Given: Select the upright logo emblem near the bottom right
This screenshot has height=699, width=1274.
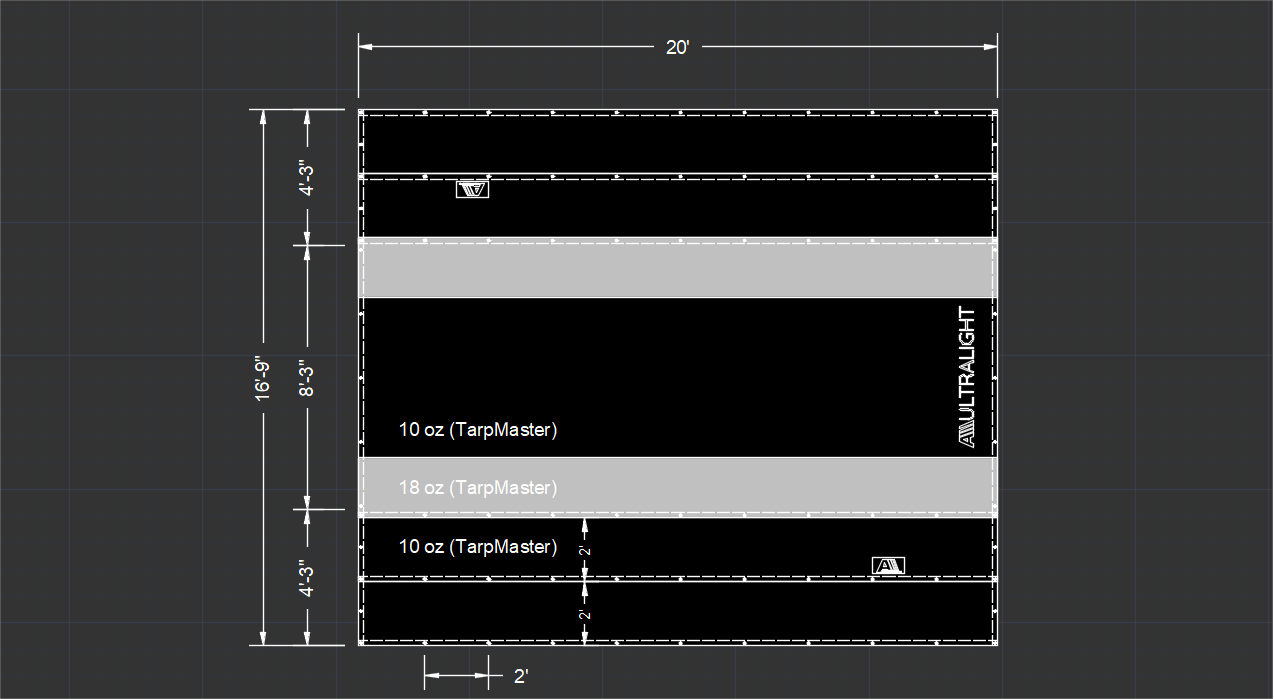Looking at the screenshot, I should tap(888, 566).
